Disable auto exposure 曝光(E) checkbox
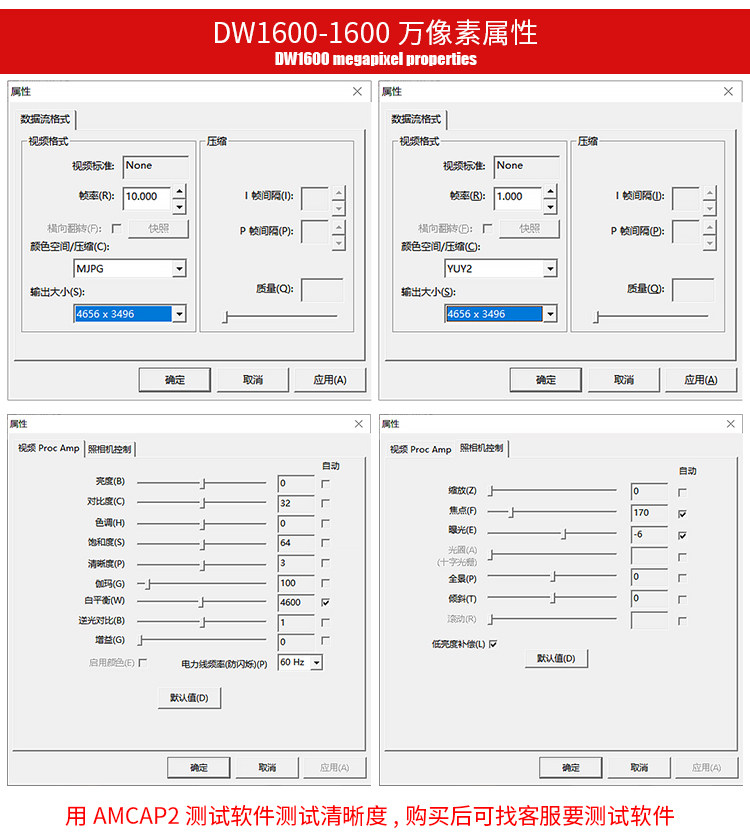 coord(682,535)
